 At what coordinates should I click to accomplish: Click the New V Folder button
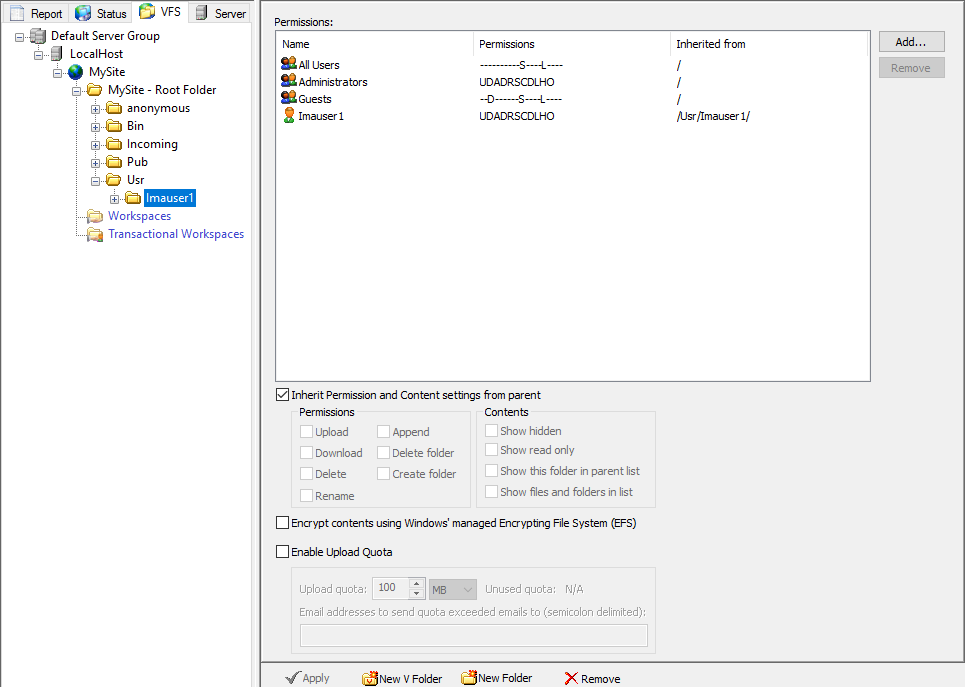click(401, 678)
